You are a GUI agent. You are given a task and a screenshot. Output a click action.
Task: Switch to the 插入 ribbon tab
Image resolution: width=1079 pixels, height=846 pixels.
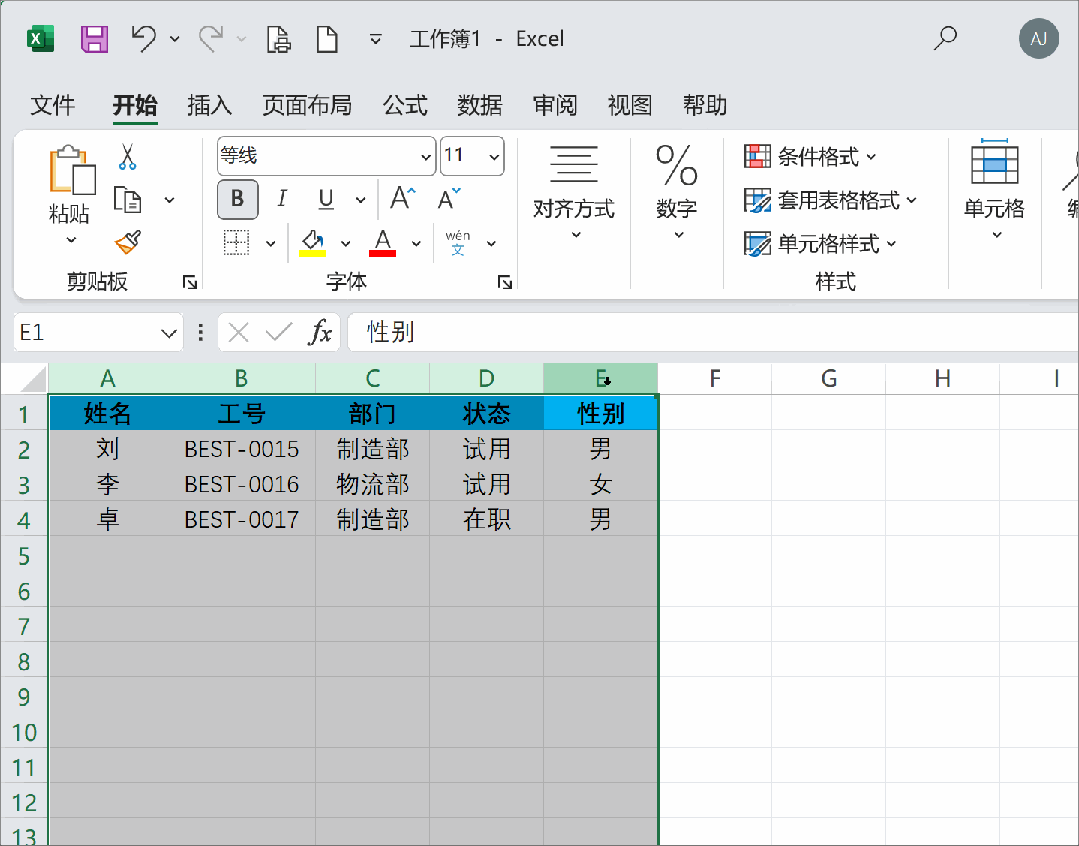pyautogui.click(x=209, y=105)
